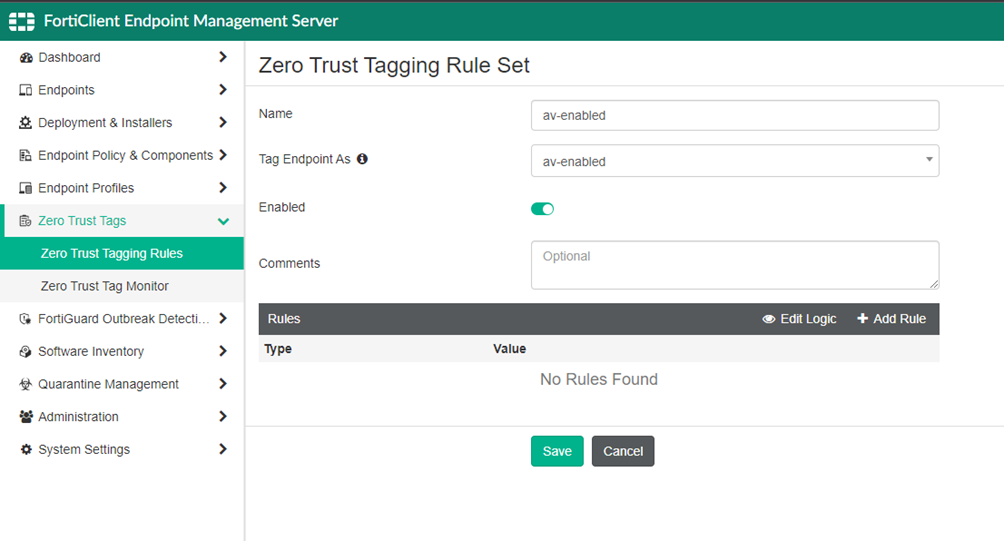
Task: Click the Dashboard gauge icon
Action: click(x=26, y=58)
